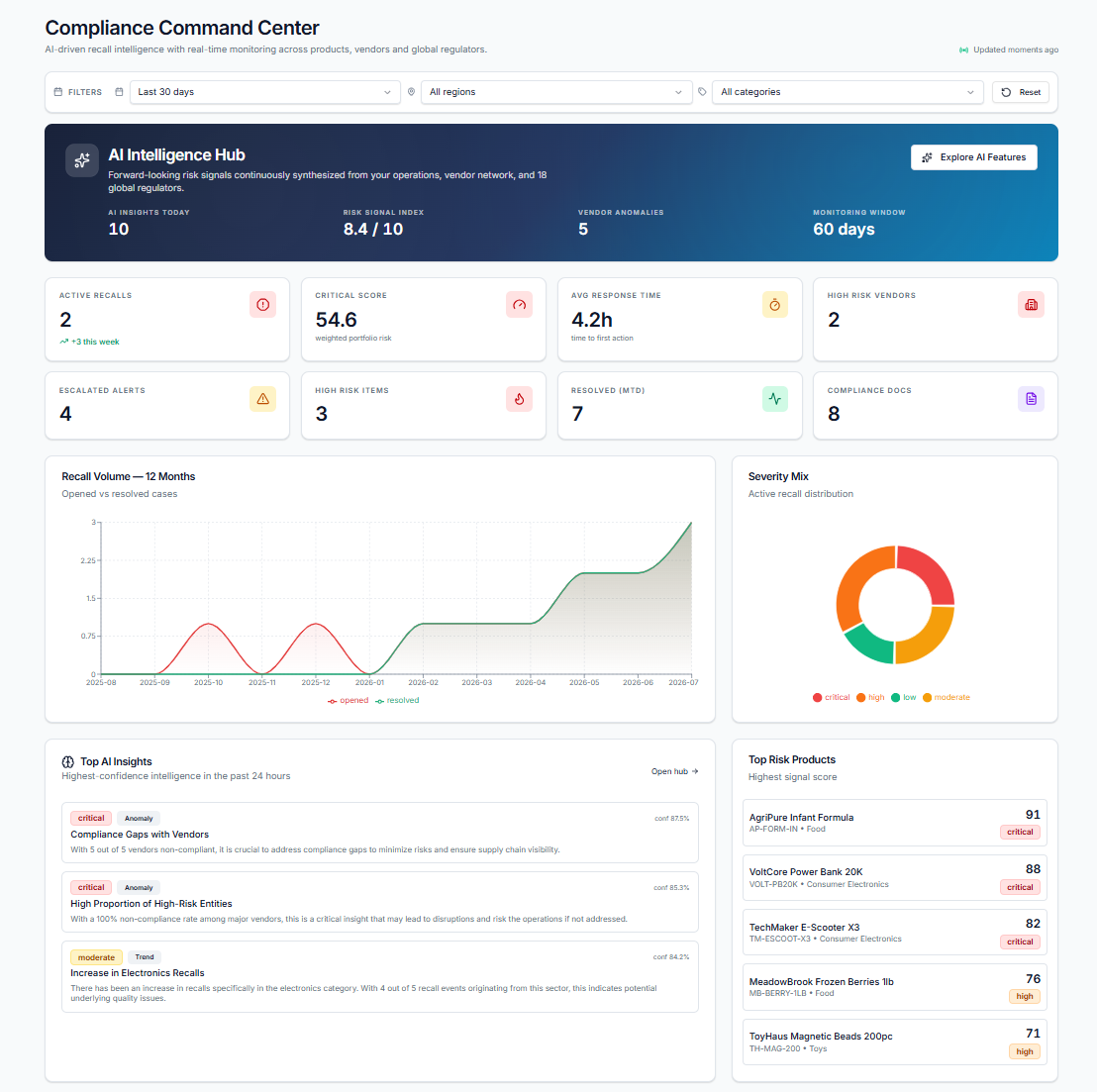Click the moderate legend entry in Severity Mix
Viewport: 1097px width, 1092px height.
[x=946, y=697]
